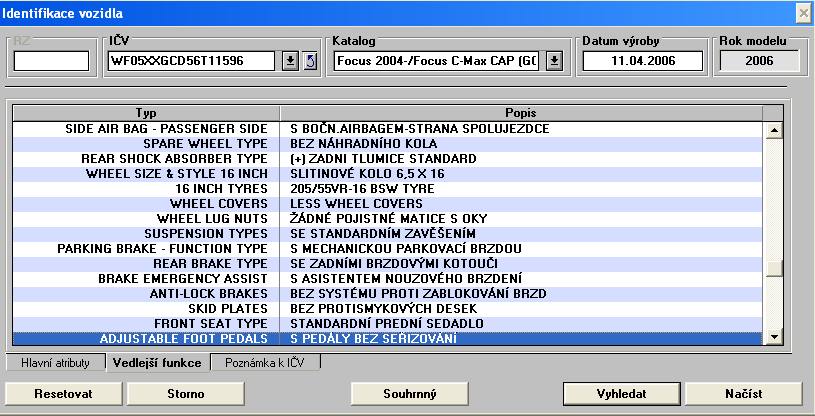
Task: Click the Souhrnný button
Action: point(410,393)
